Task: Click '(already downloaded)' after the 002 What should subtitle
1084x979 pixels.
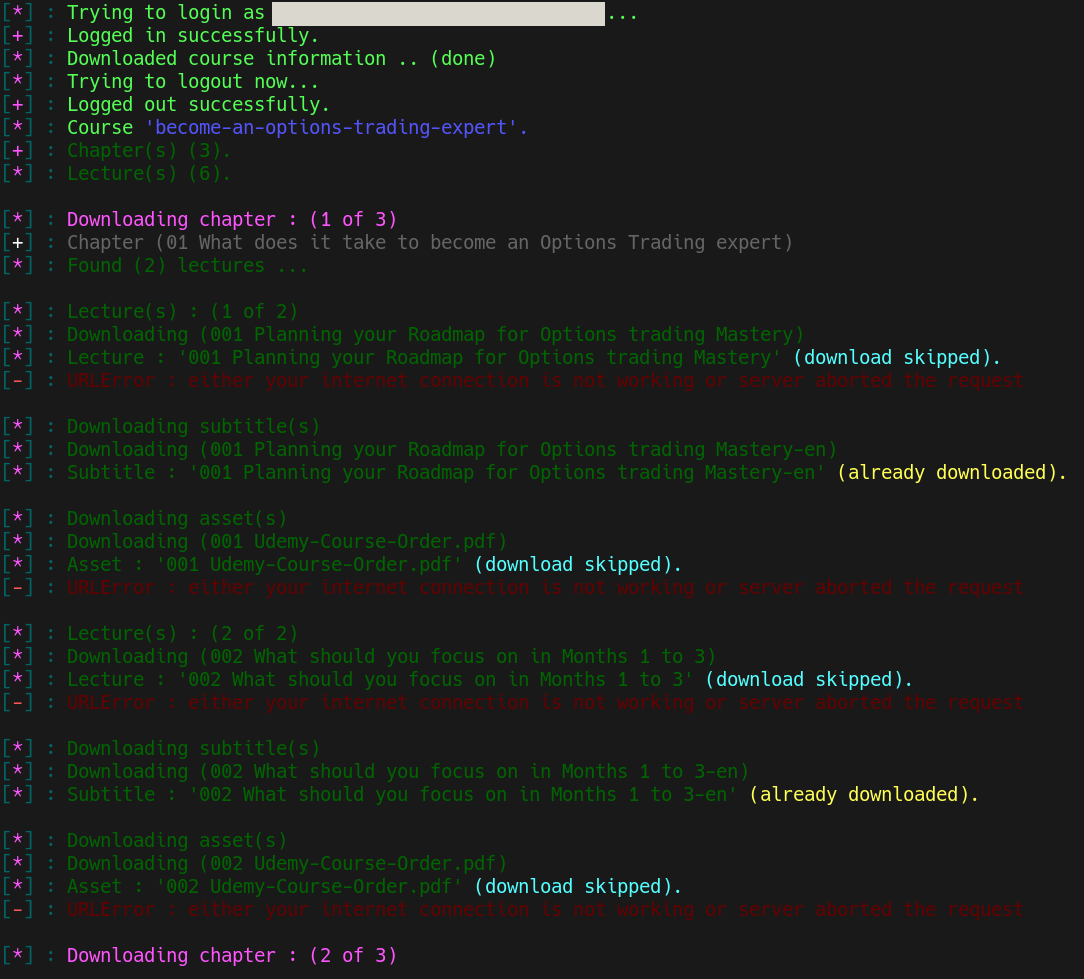Action: point(859,794)
